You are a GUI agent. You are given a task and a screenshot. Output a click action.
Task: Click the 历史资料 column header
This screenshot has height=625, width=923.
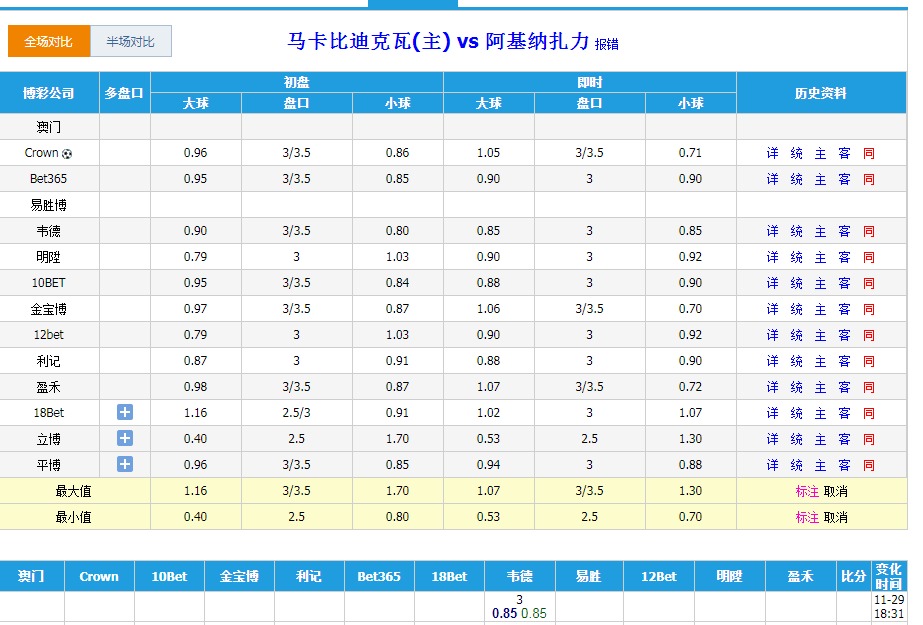[x=821, y=92]
